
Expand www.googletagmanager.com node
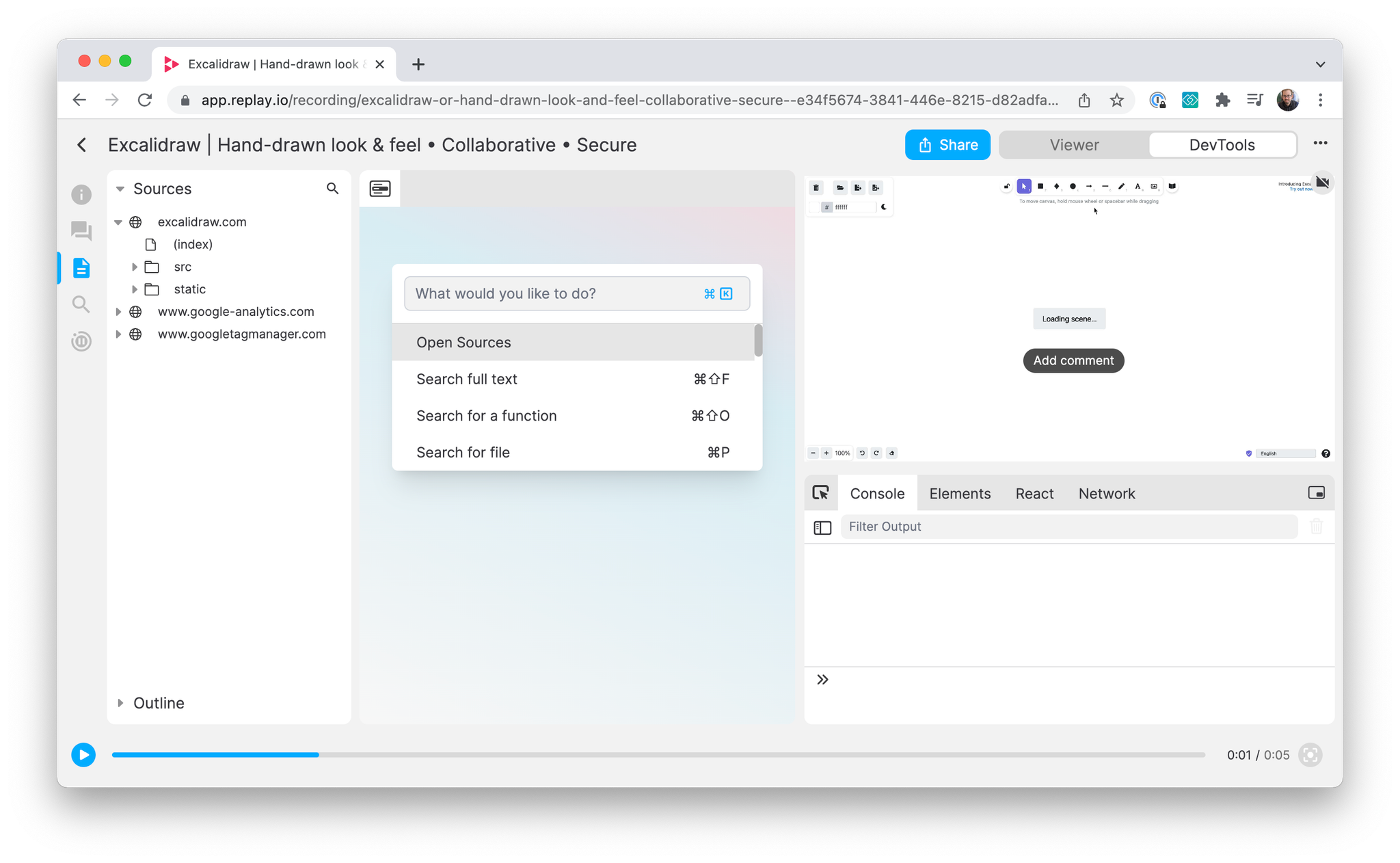tap(118, 334)
